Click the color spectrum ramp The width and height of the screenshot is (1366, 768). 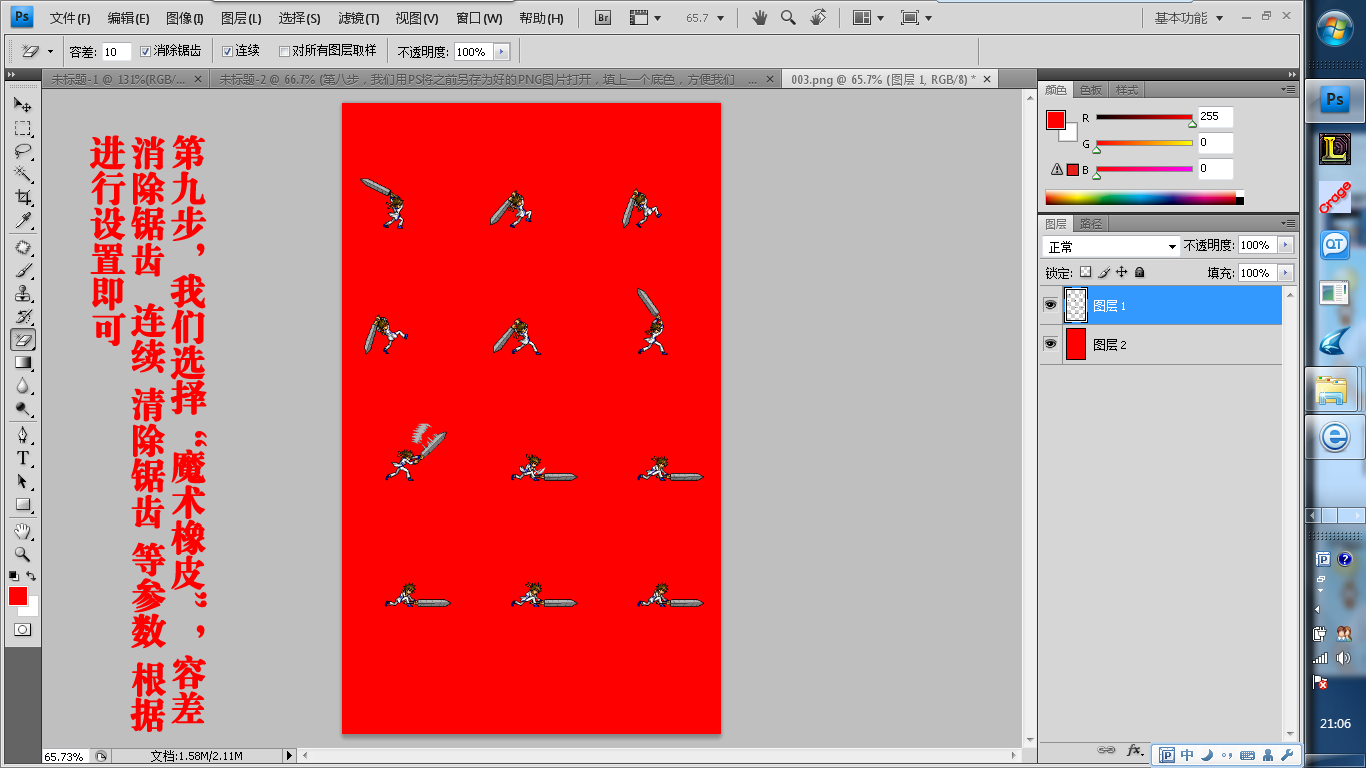tap(1144, 198)
